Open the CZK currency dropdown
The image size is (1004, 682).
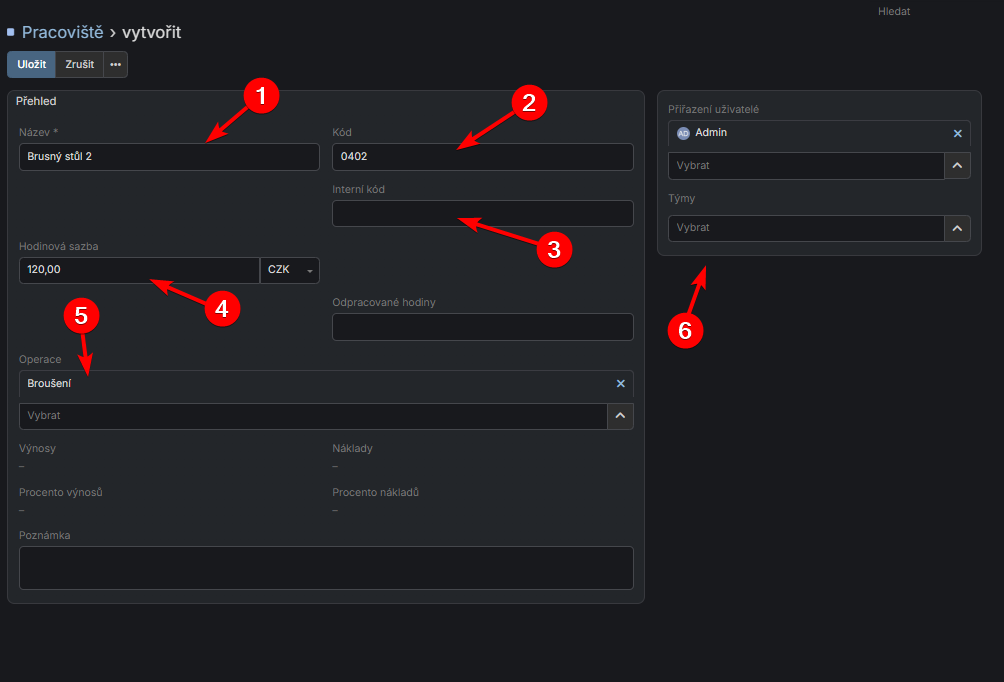(290, 271)
